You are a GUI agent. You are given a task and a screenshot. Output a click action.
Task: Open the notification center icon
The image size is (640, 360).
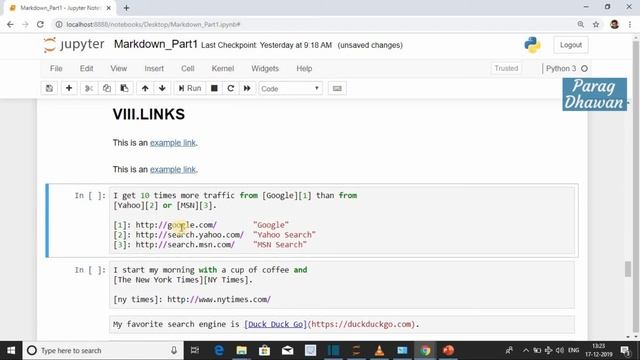(625, 350)
